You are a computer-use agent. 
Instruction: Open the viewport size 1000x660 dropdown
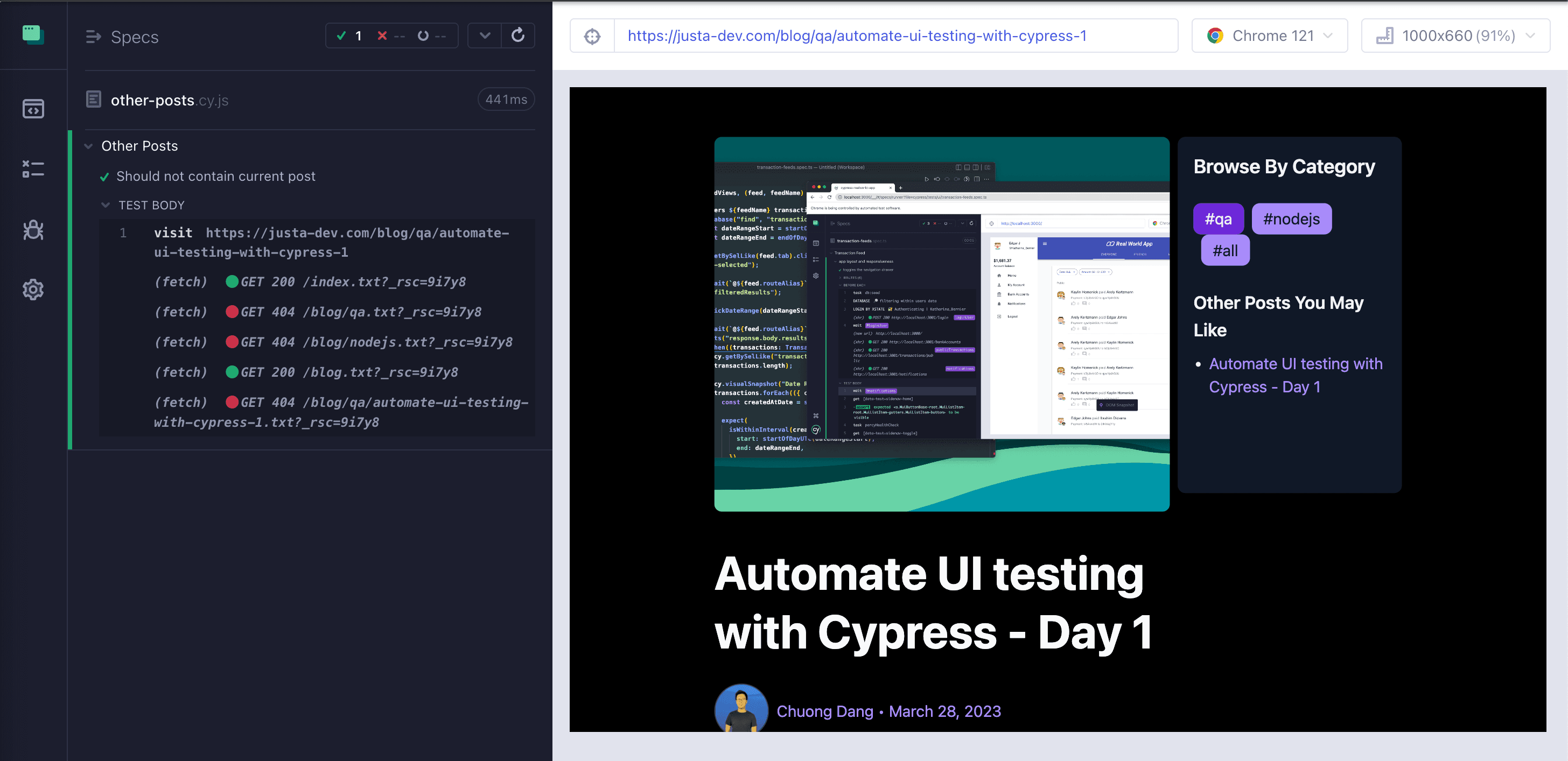click(x=1455, y=36)
